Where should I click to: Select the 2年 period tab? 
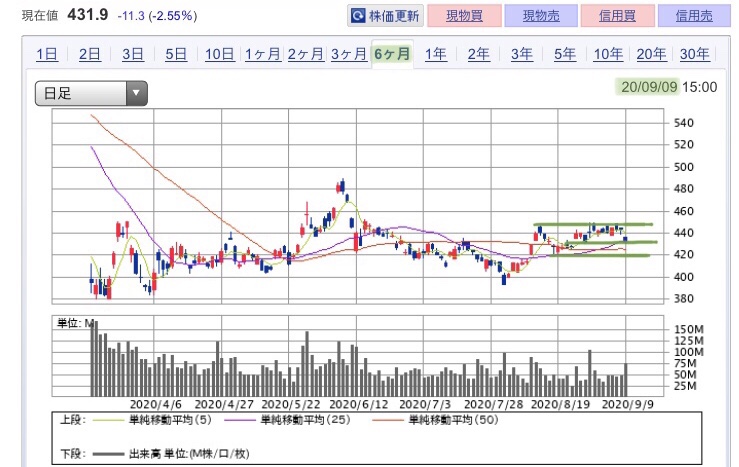point(478,54)
